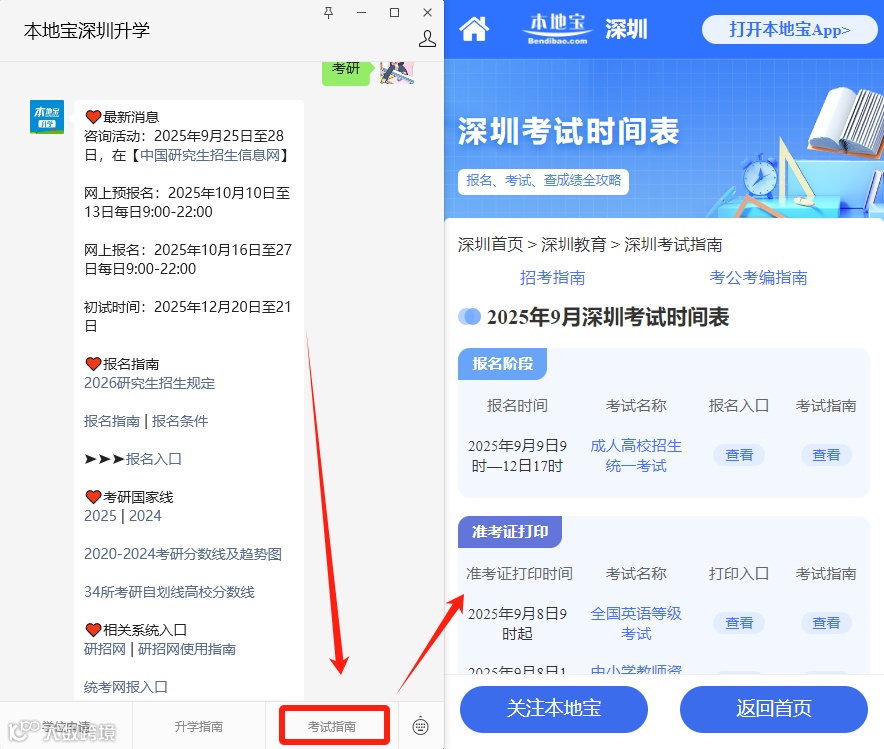Image resolution: width=884 pixels, height=749 pixels.
Task: Click the 关注本地宝 button
Action: pyautogui.click(x=554, y=709)
